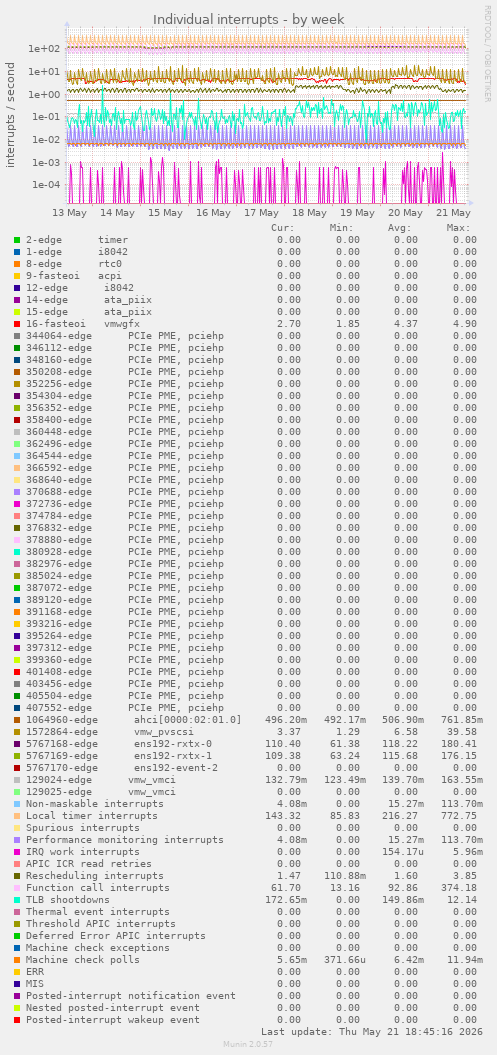Click the graph title Individual interrupts - by week
497x1055 pixels.
tap(249, 20)
